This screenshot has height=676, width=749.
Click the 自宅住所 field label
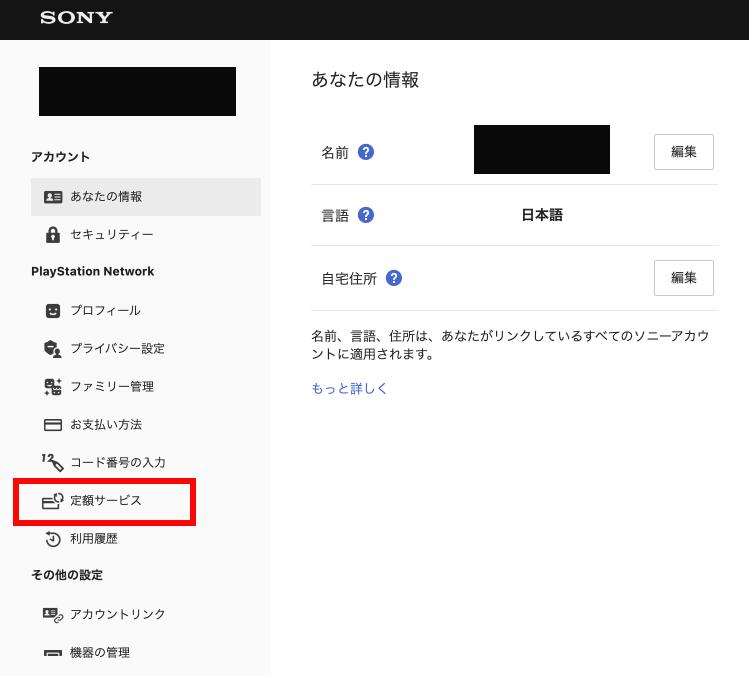point(349,279)
